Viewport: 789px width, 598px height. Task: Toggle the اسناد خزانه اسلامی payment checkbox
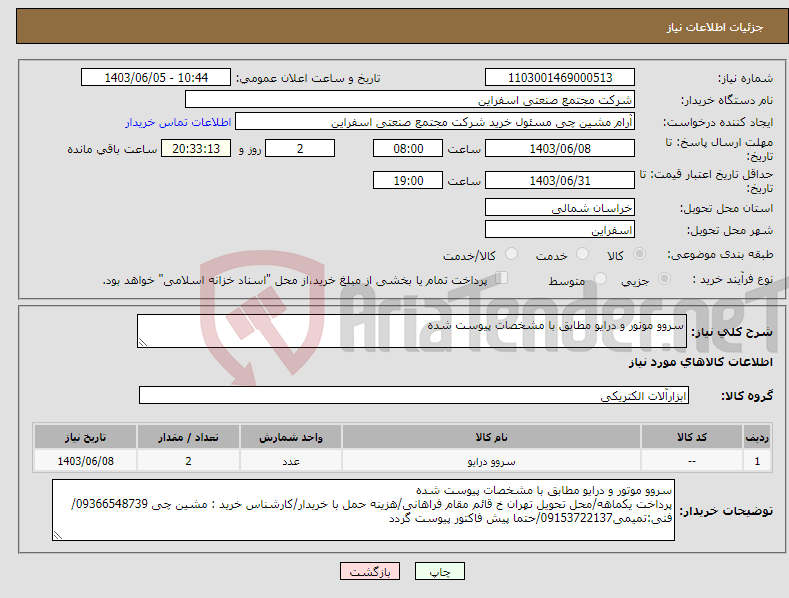pyautogui.click(x=502, y=277)
